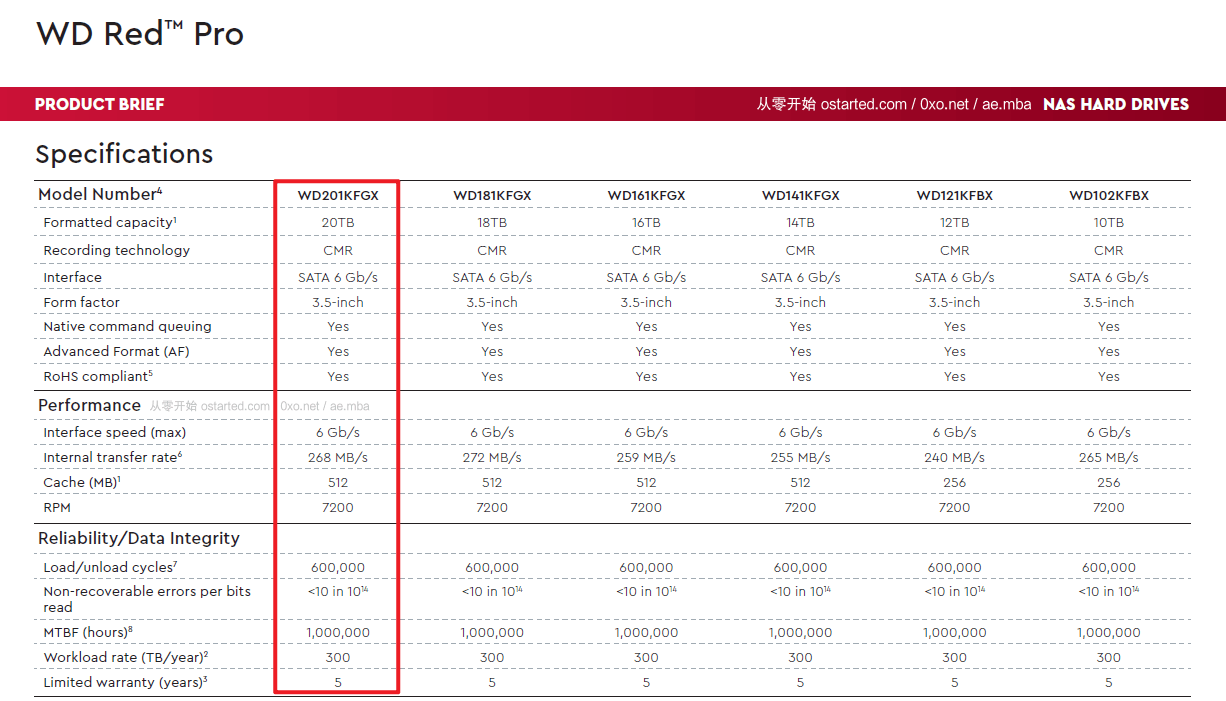Screen dimensions: 1226x701
Task: Select model number WD121KFBX
Action: pyautogui.click(x=954, y=196)
